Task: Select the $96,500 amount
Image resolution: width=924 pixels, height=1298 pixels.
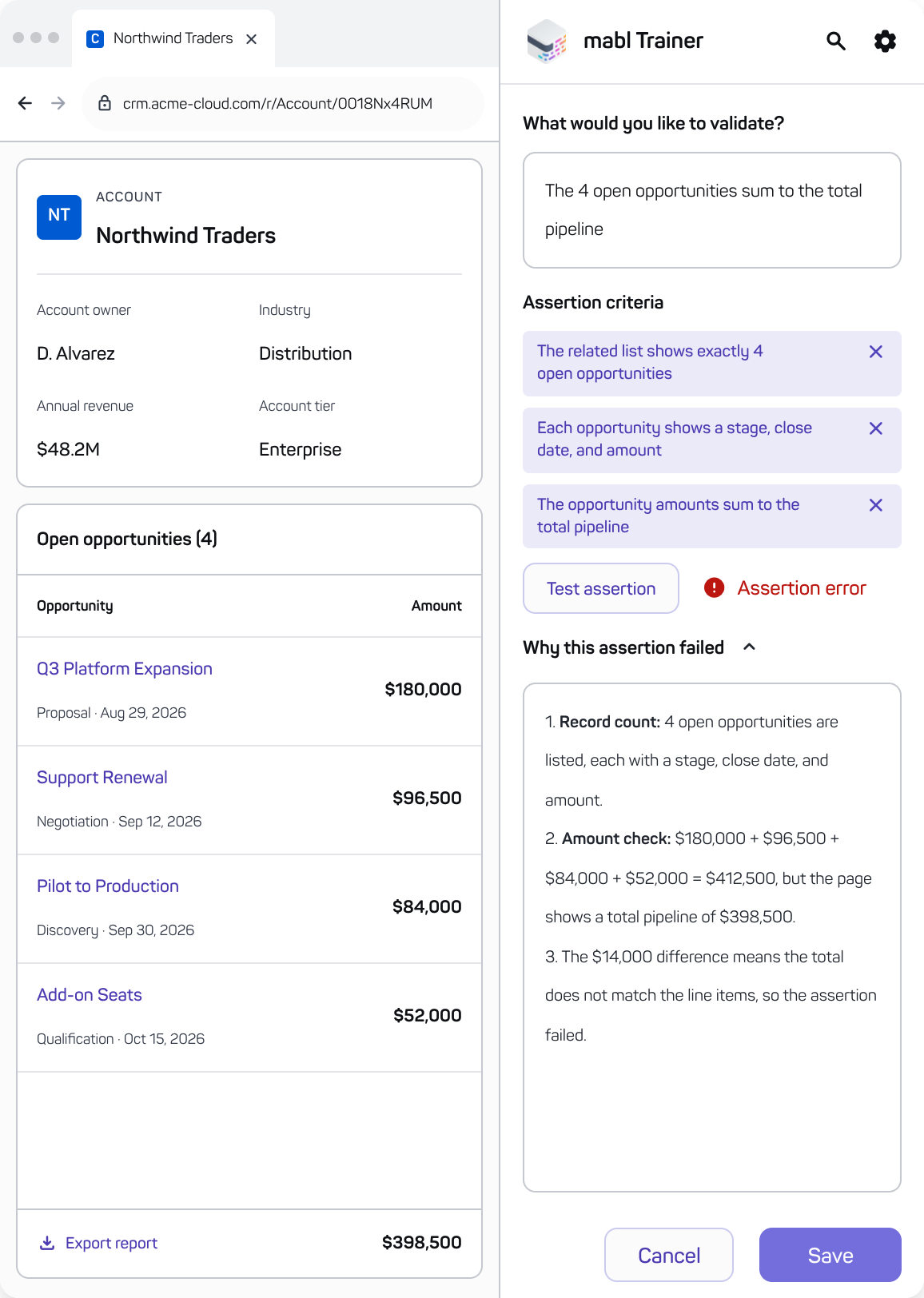Action: pyautogui.click(x=427, y=798)
